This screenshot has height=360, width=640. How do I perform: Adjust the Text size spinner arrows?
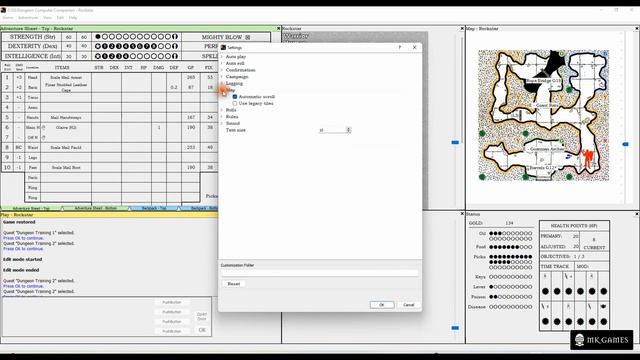[348, 130]
